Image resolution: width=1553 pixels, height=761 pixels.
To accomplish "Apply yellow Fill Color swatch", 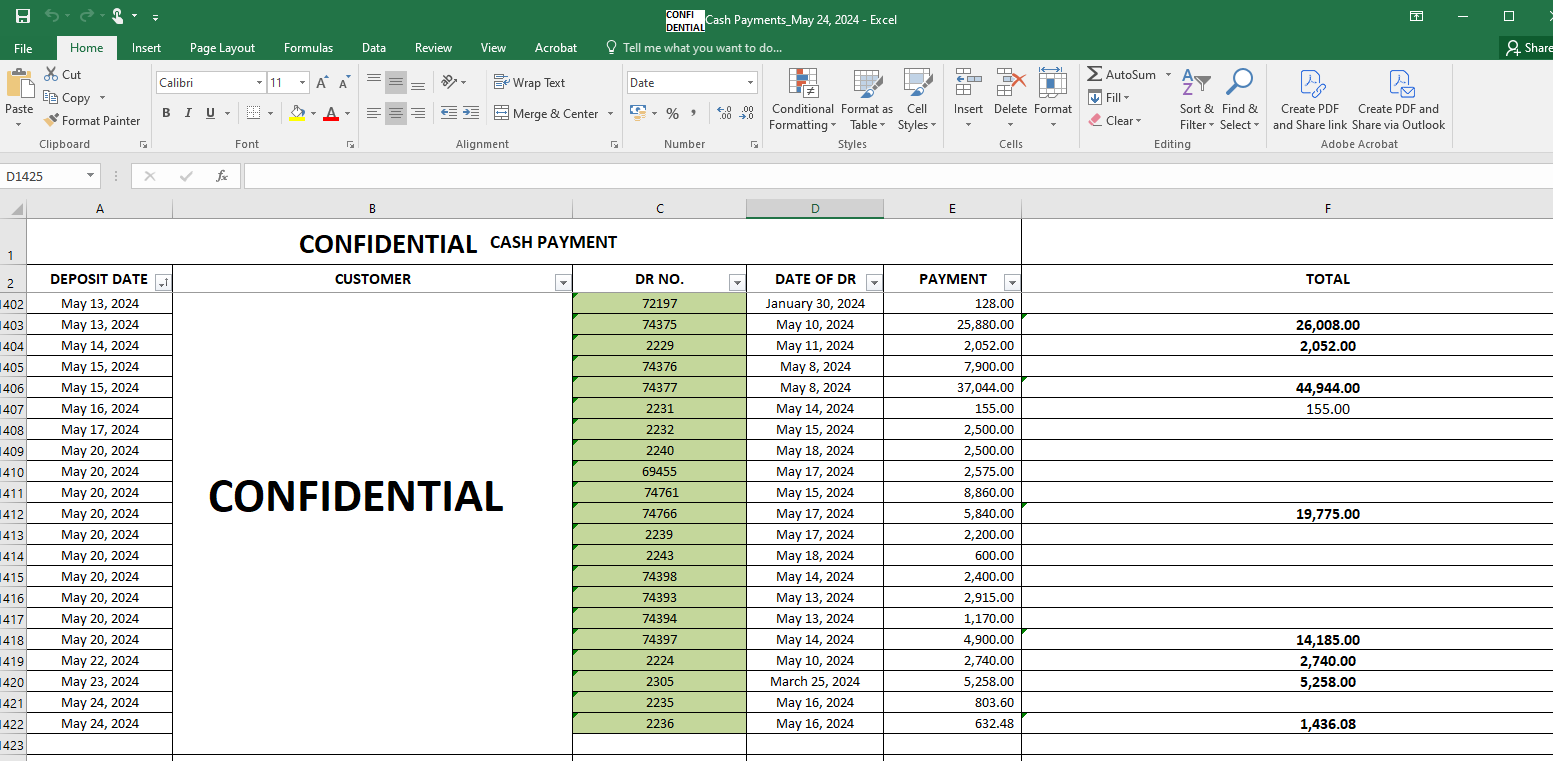I will click(297, 114).
